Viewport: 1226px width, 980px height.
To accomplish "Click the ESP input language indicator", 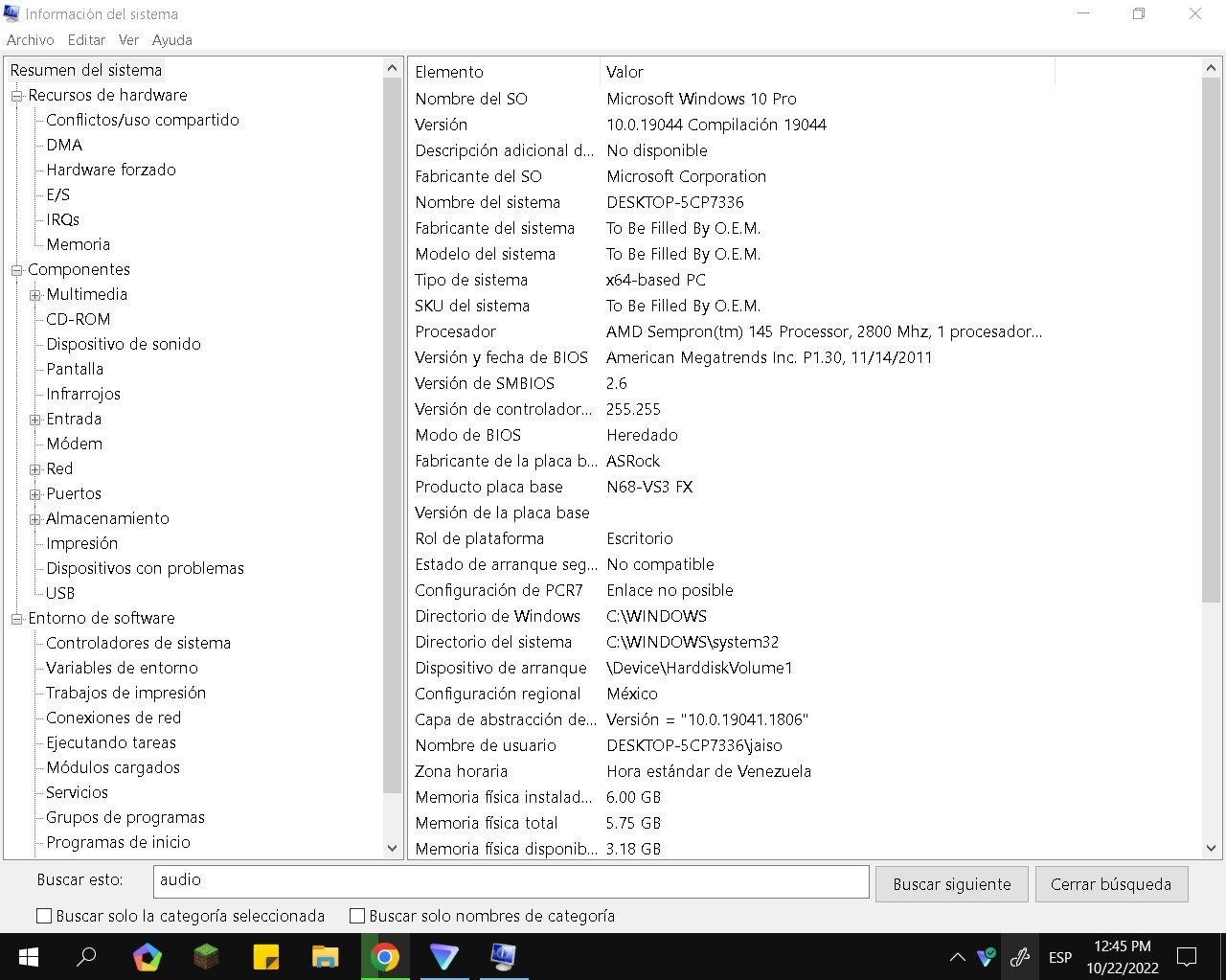I will click(1060, 957).
